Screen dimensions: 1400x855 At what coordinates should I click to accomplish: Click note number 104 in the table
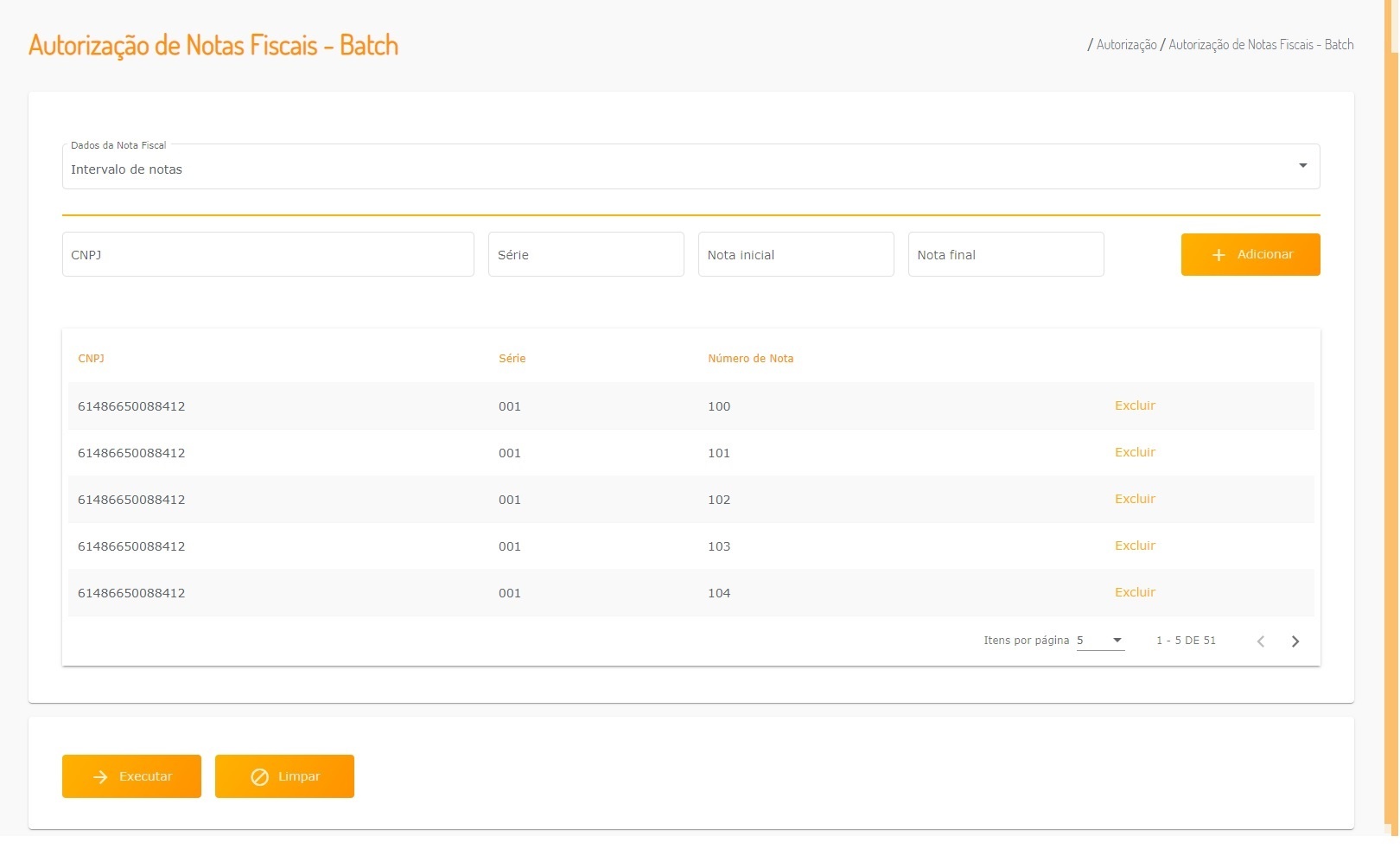(x=719, y=593)
